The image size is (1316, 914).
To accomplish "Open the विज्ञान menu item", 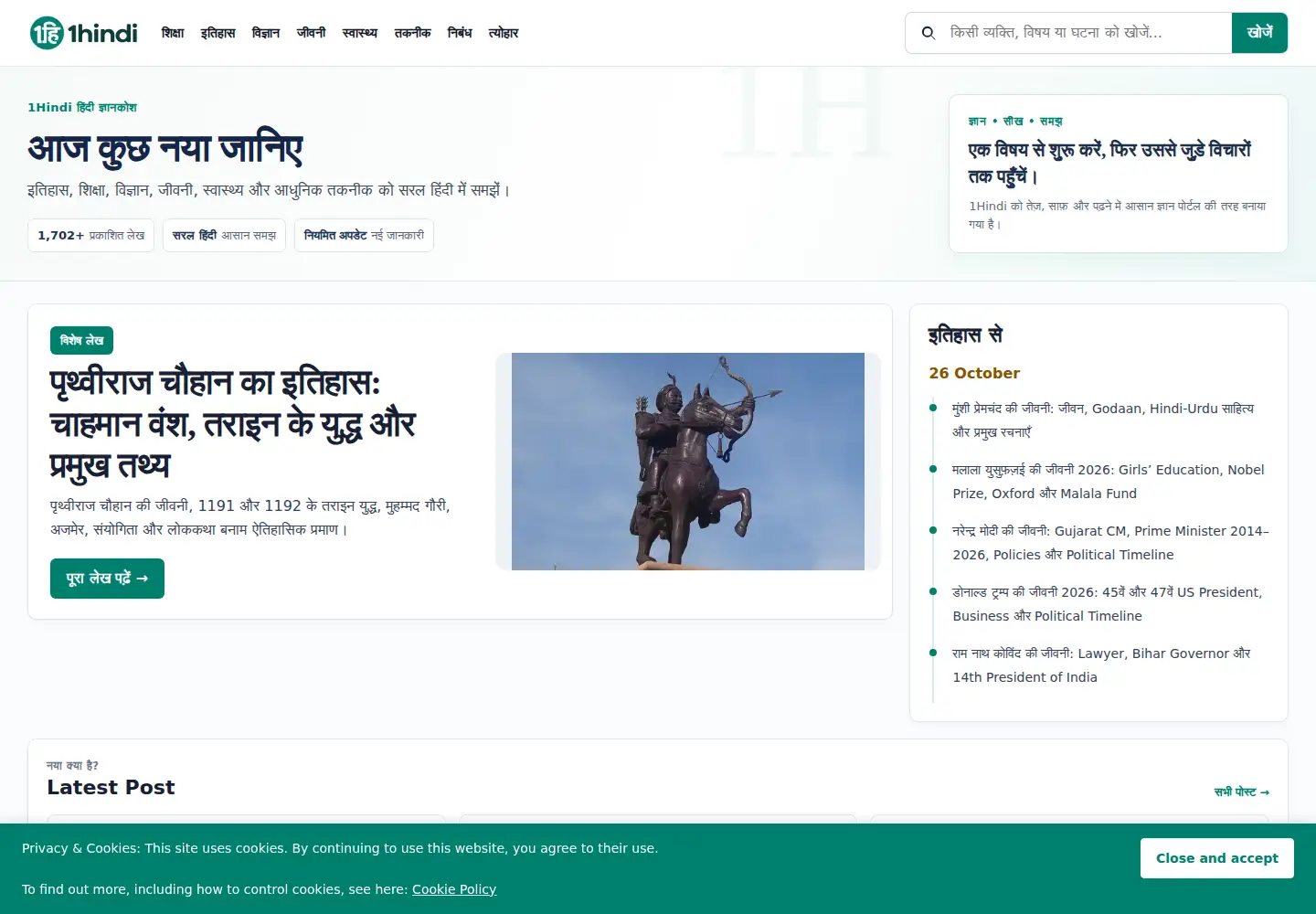I will tap(266, 33).
